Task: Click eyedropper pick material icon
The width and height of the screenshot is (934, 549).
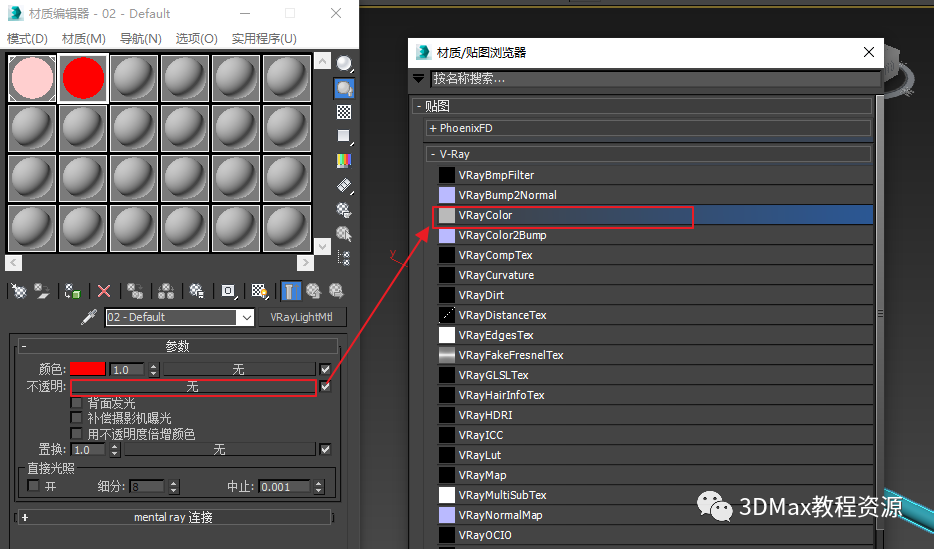Action: coord(89,317)
